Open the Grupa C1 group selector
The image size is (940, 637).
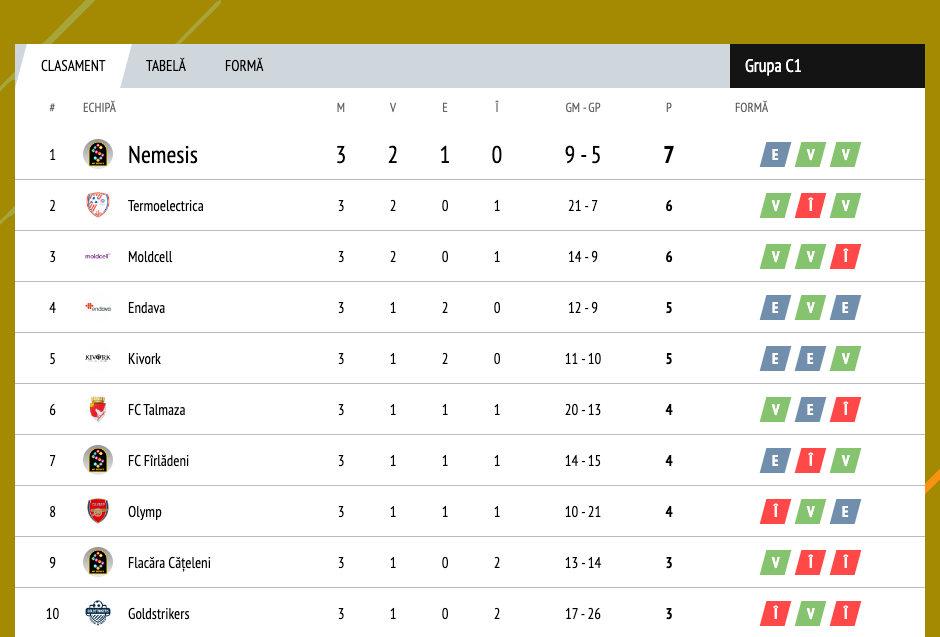826,66
